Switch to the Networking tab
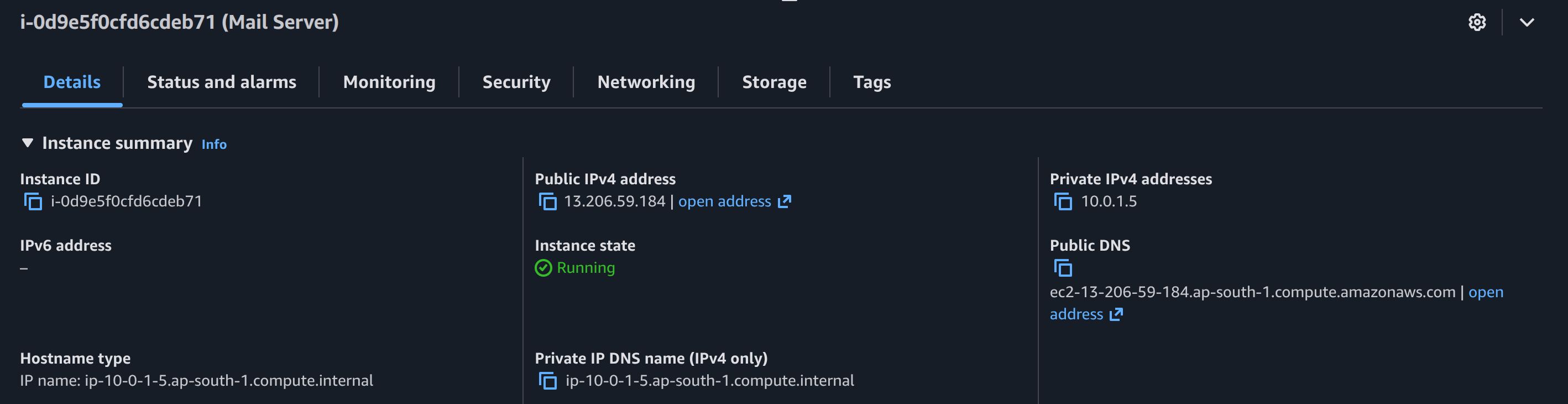Viewport: 1568px width, 404px height. point(646,82)
